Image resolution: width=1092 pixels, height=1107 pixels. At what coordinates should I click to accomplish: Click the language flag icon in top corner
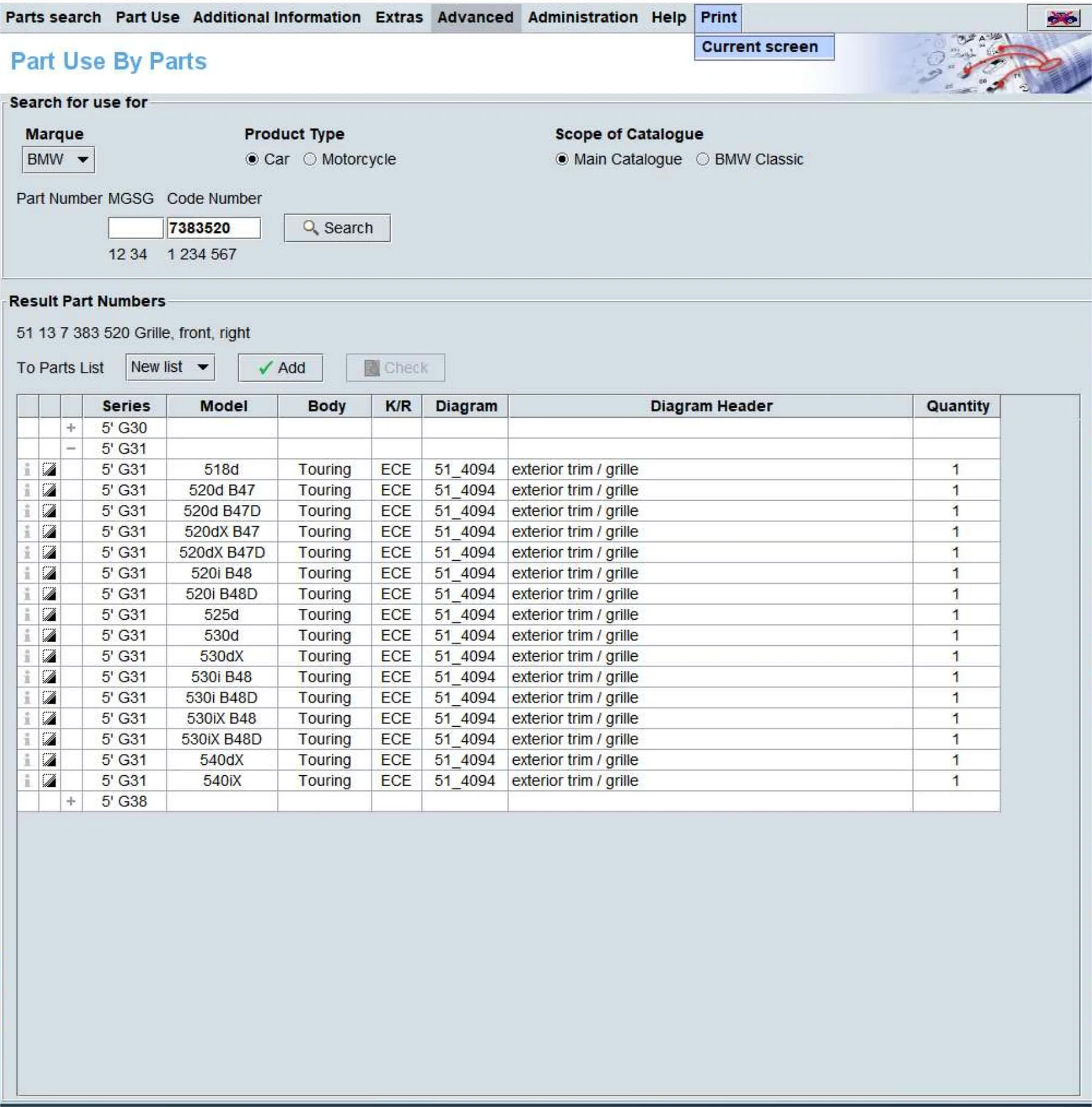pyautogui.click(x=1062, y=19)
